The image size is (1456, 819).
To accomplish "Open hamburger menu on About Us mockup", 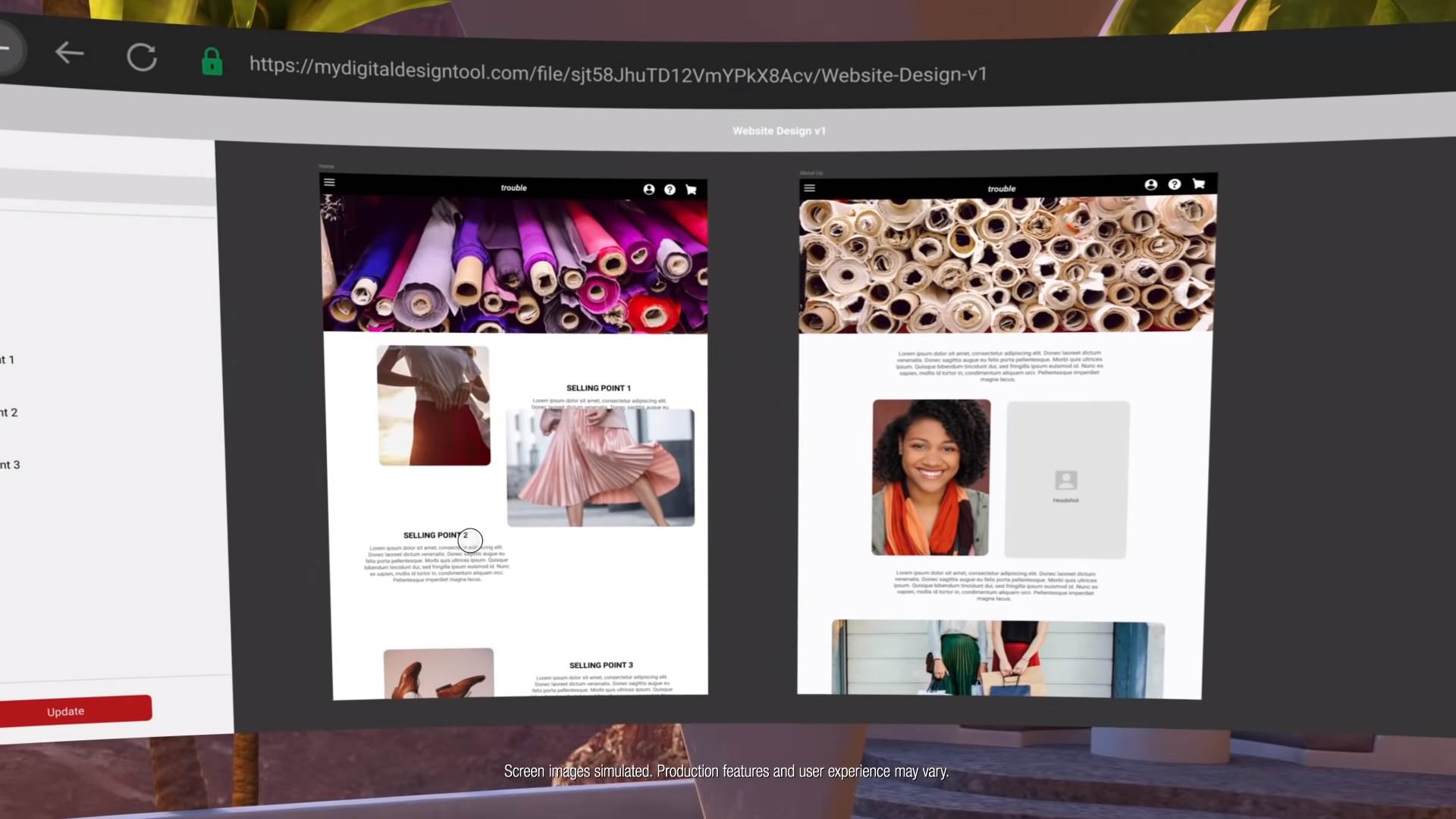I will coord(809,188).
